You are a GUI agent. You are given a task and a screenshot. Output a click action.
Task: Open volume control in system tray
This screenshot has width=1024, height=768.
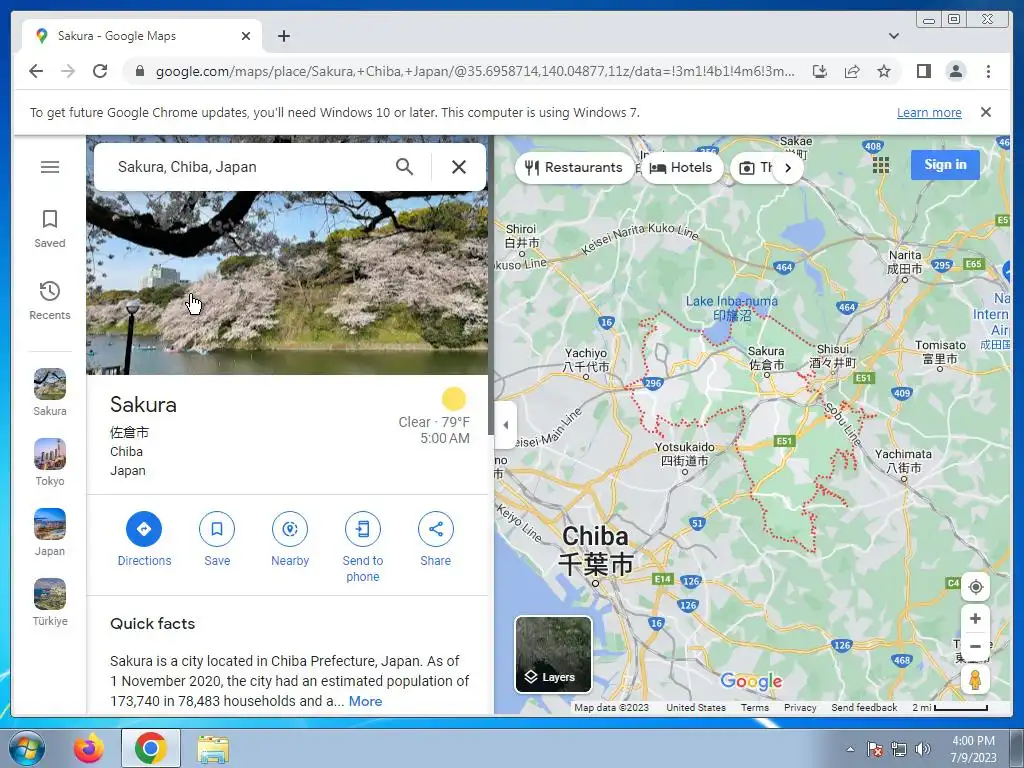922,749
